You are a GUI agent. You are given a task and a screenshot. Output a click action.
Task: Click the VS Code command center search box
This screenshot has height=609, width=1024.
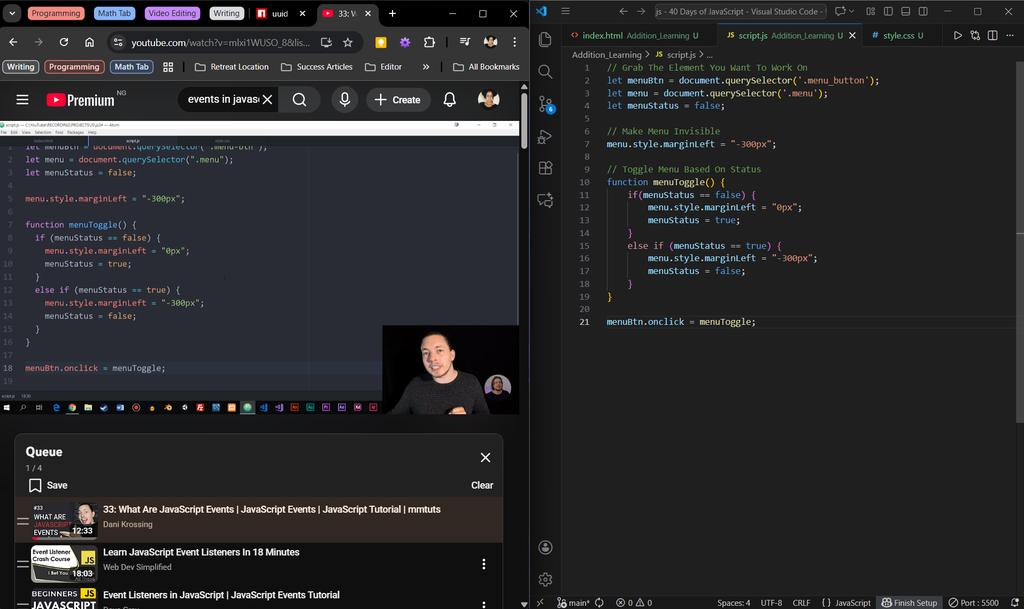[x=741, y=12]
